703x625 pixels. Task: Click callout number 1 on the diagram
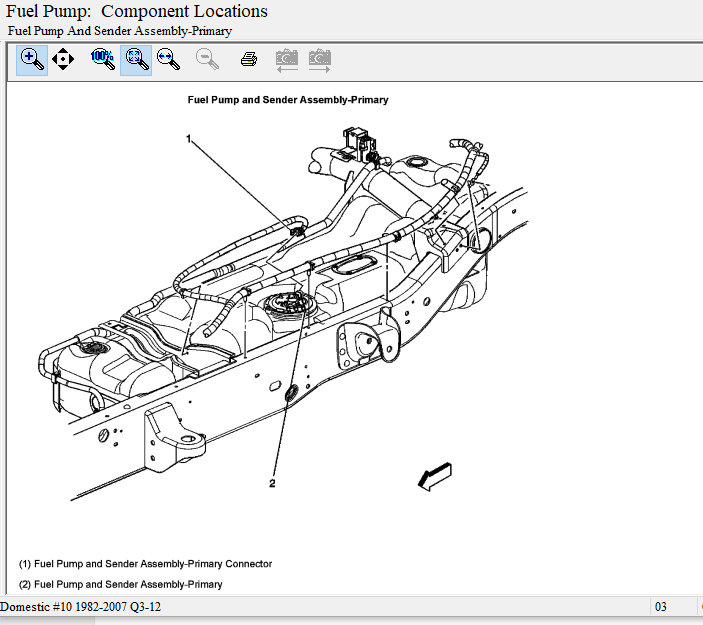(189, 139)
